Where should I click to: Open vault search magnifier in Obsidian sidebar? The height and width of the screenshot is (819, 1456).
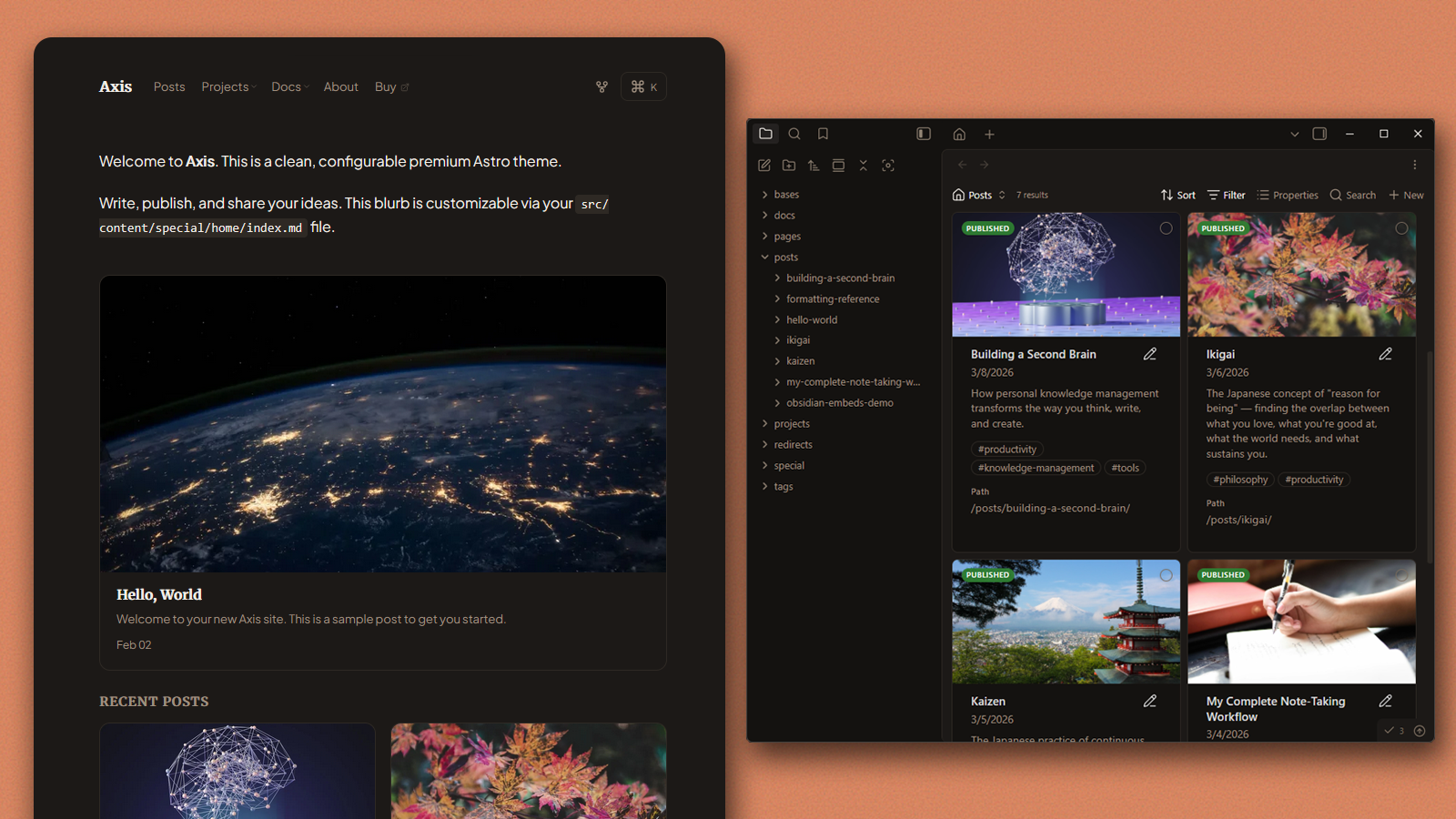(x=794, y=134)
